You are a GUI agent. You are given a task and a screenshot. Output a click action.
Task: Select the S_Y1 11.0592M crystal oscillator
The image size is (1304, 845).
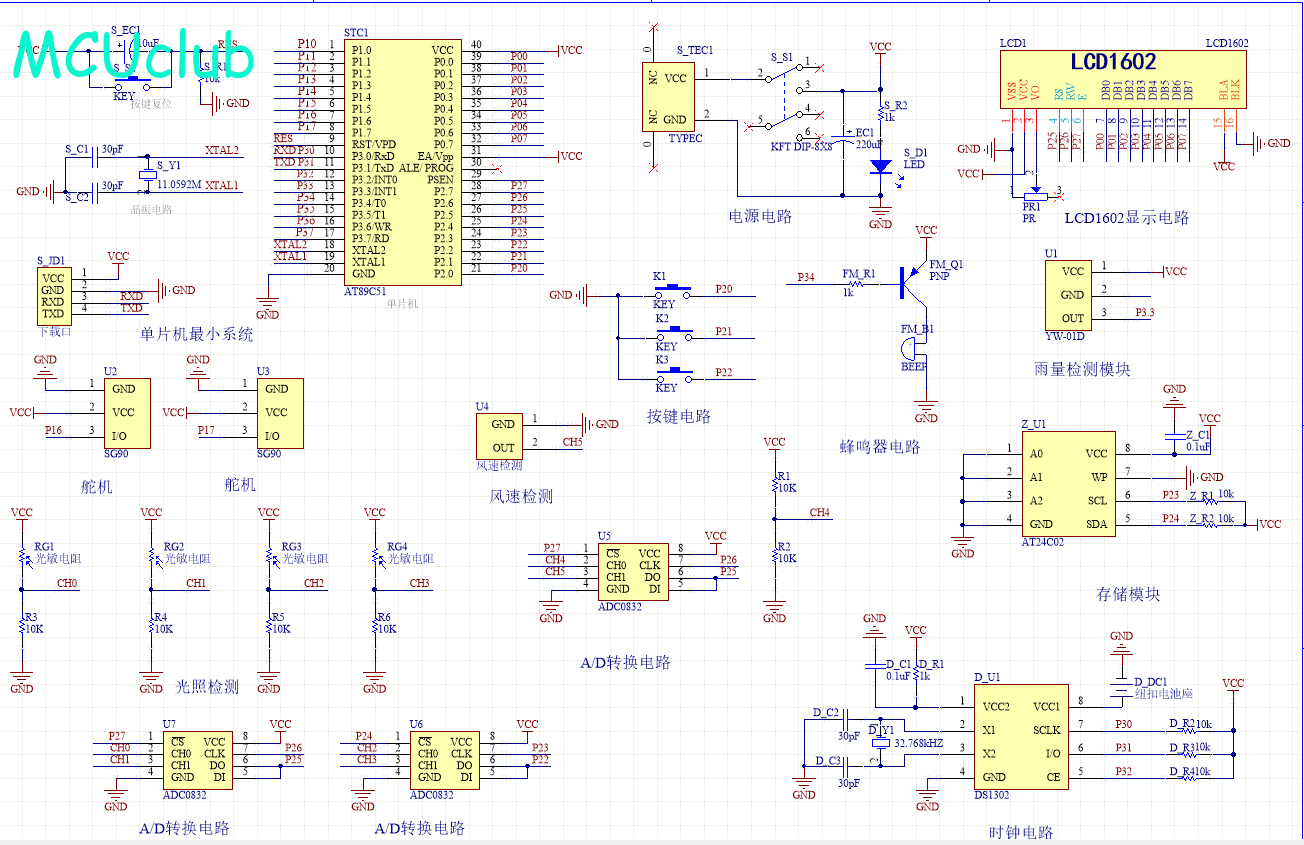point(148,177)
